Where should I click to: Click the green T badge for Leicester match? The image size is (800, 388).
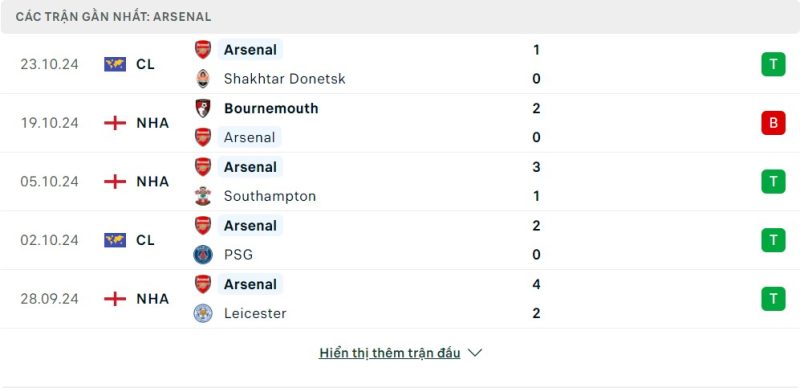[x=773, y=299]
